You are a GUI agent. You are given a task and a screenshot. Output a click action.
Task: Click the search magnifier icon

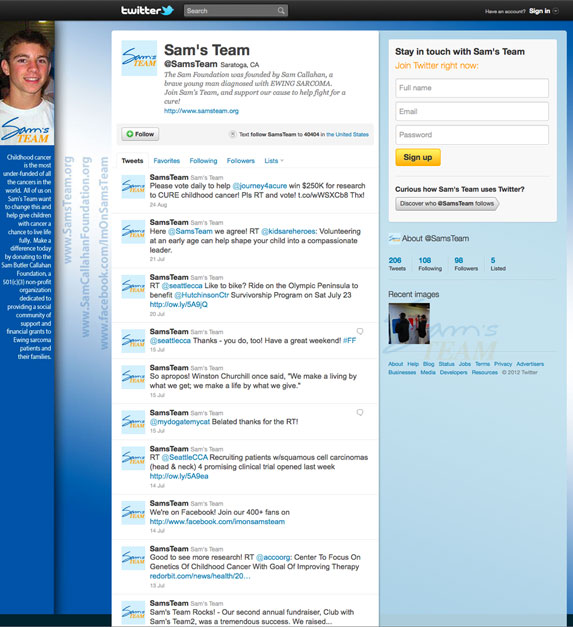[x=281, y=11]
